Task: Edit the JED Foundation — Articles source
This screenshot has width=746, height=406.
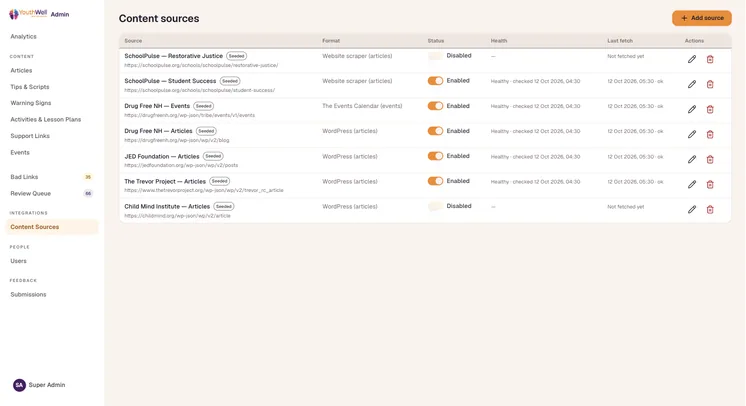Action: coord(692,159)
